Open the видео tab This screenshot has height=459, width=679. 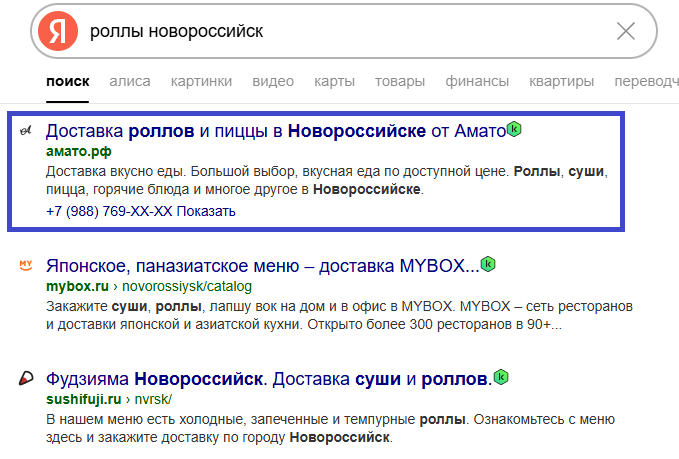pos(273,81)
